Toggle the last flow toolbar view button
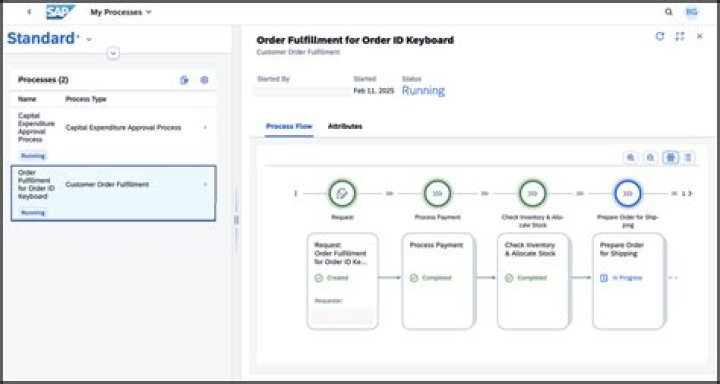 (688, 158)
